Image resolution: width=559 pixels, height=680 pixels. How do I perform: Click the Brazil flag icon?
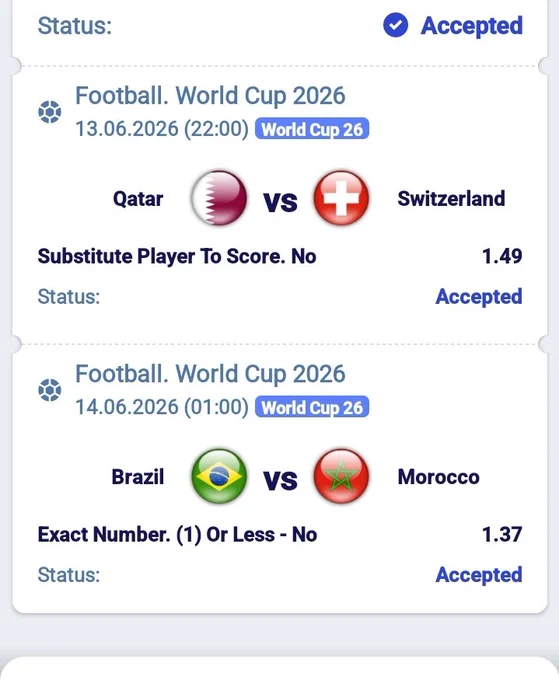(x=219, y=476)
